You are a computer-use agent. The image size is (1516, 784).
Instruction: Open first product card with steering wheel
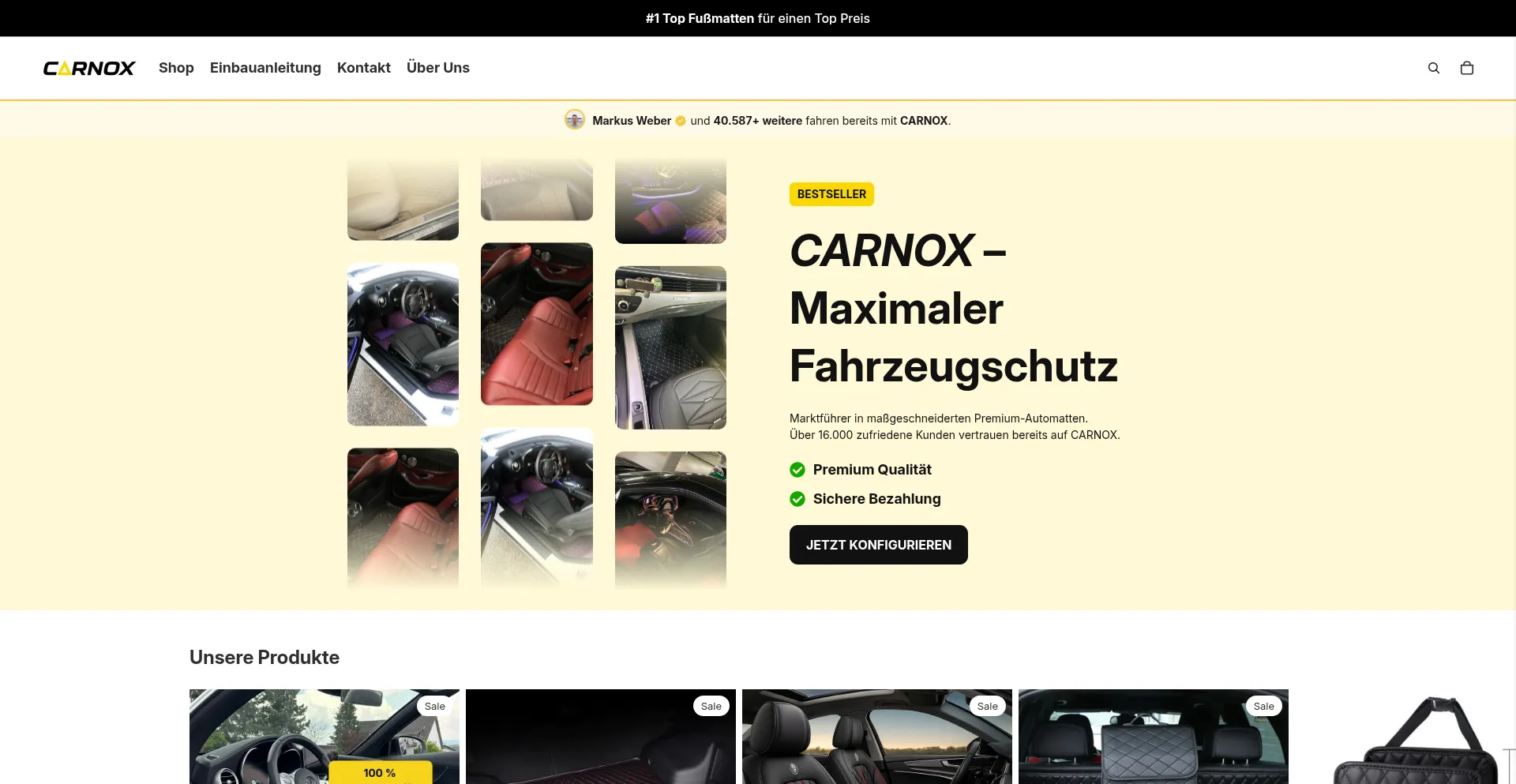click(325, 737)
